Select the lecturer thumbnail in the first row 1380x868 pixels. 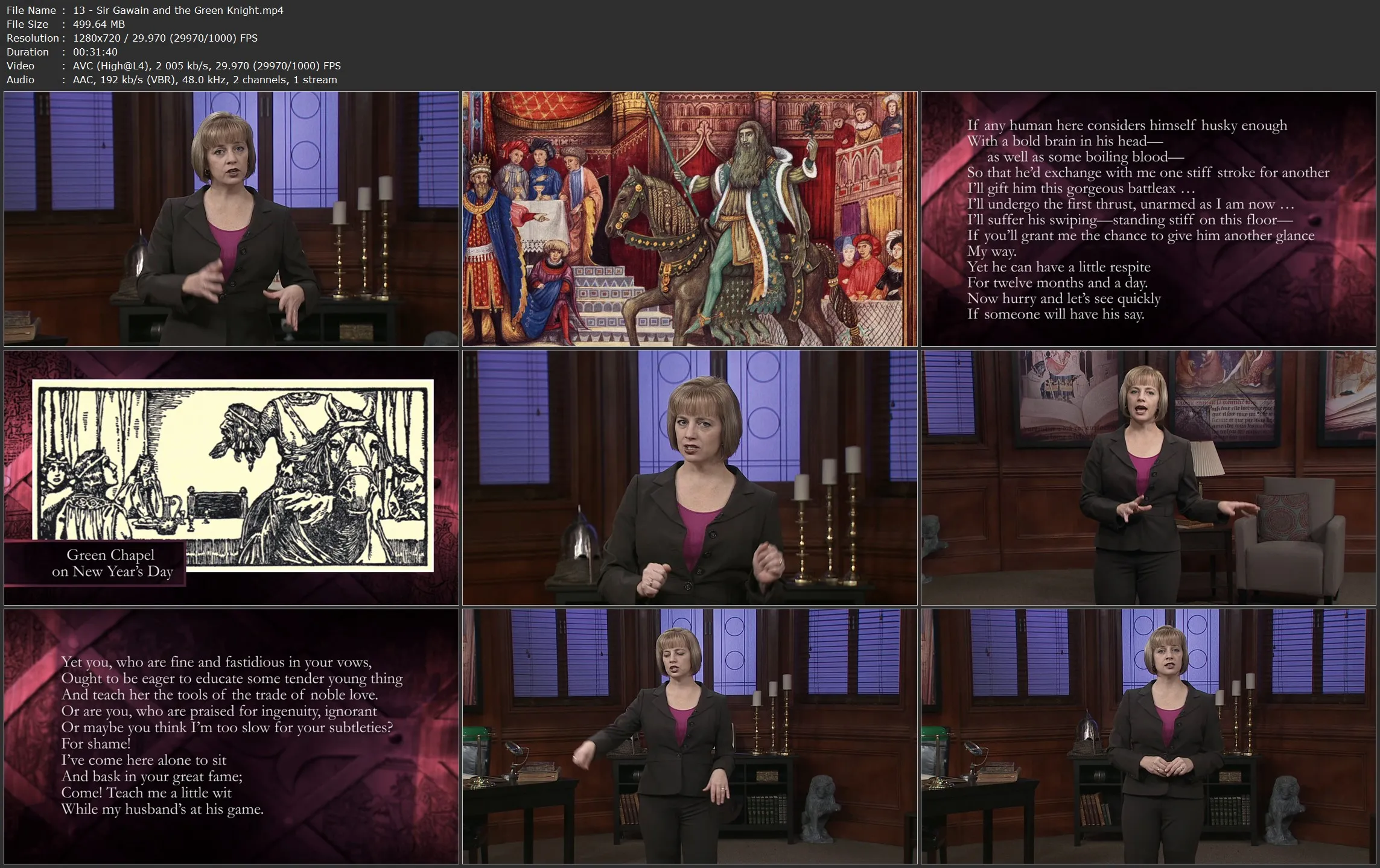[x=231, y=219]
